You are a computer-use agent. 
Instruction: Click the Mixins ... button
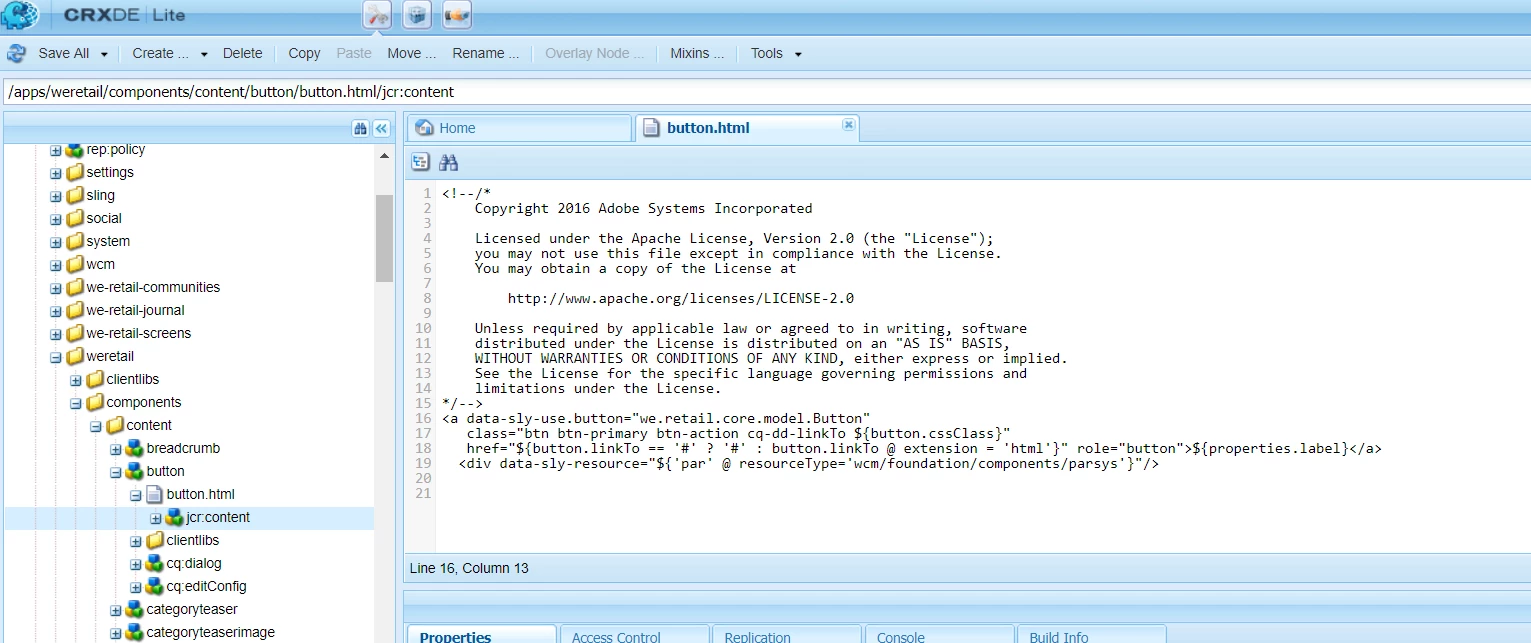(697, 53)
